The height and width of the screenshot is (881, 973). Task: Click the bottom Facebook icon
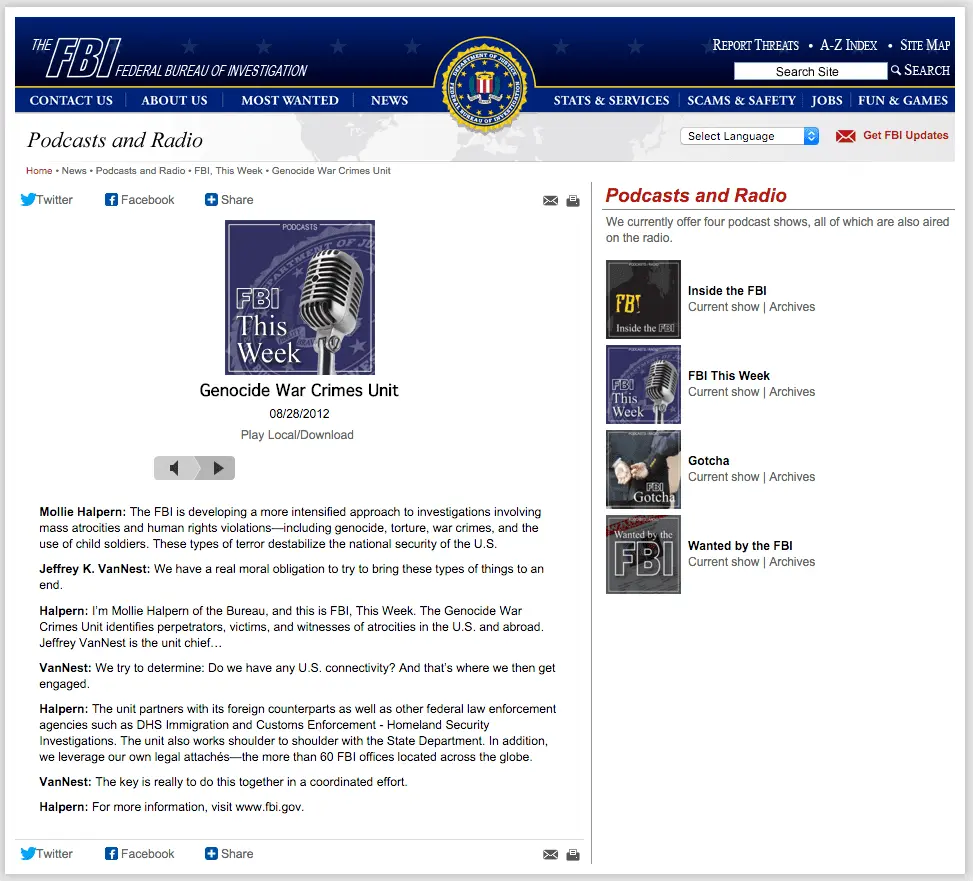111,854
